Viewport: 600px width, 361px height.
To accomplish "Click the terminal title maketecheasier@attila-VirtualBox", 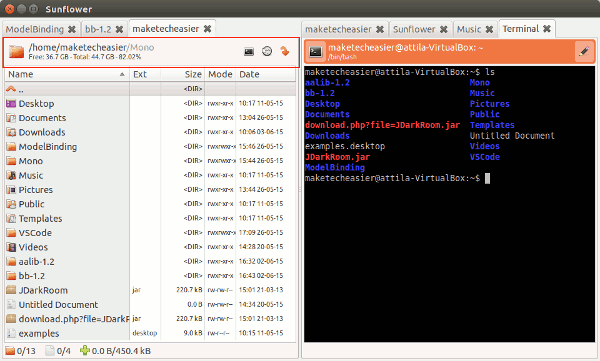I will [406, 47].
